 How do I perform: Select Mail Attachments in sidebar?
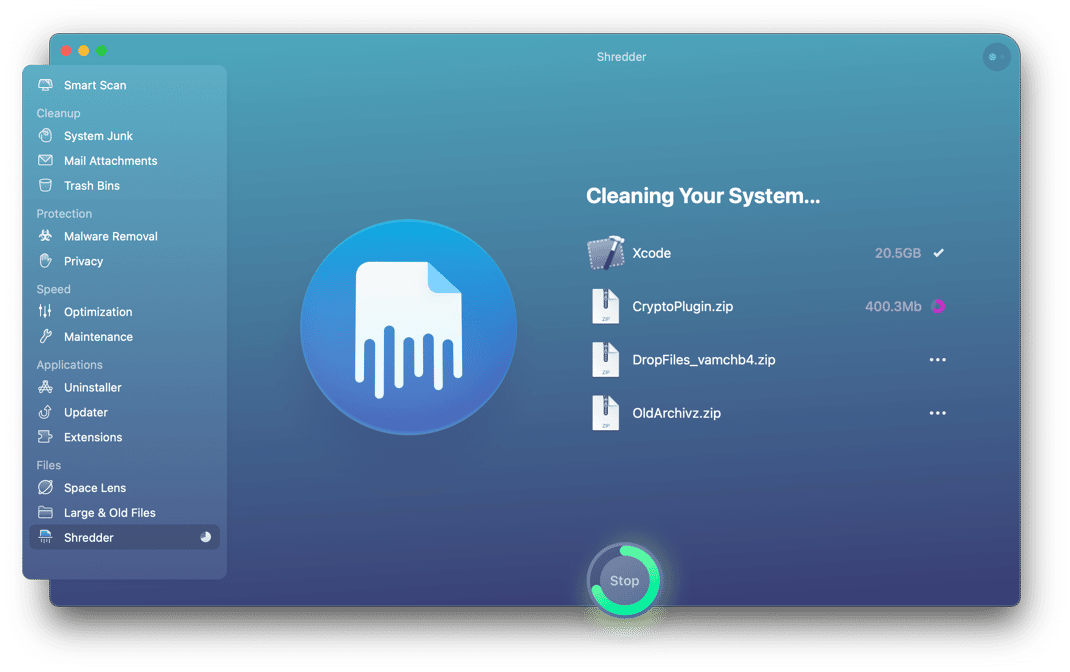(125, 161)
